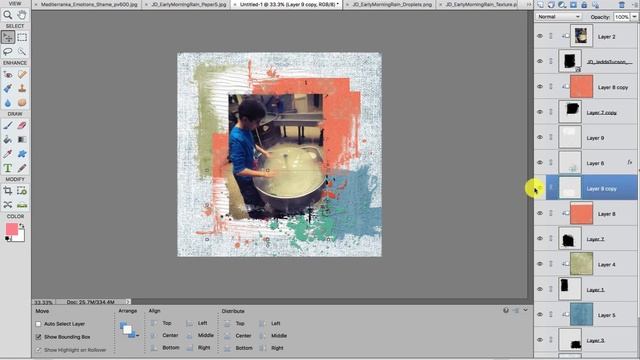Swap foreground and background colors

coord(22,225)
